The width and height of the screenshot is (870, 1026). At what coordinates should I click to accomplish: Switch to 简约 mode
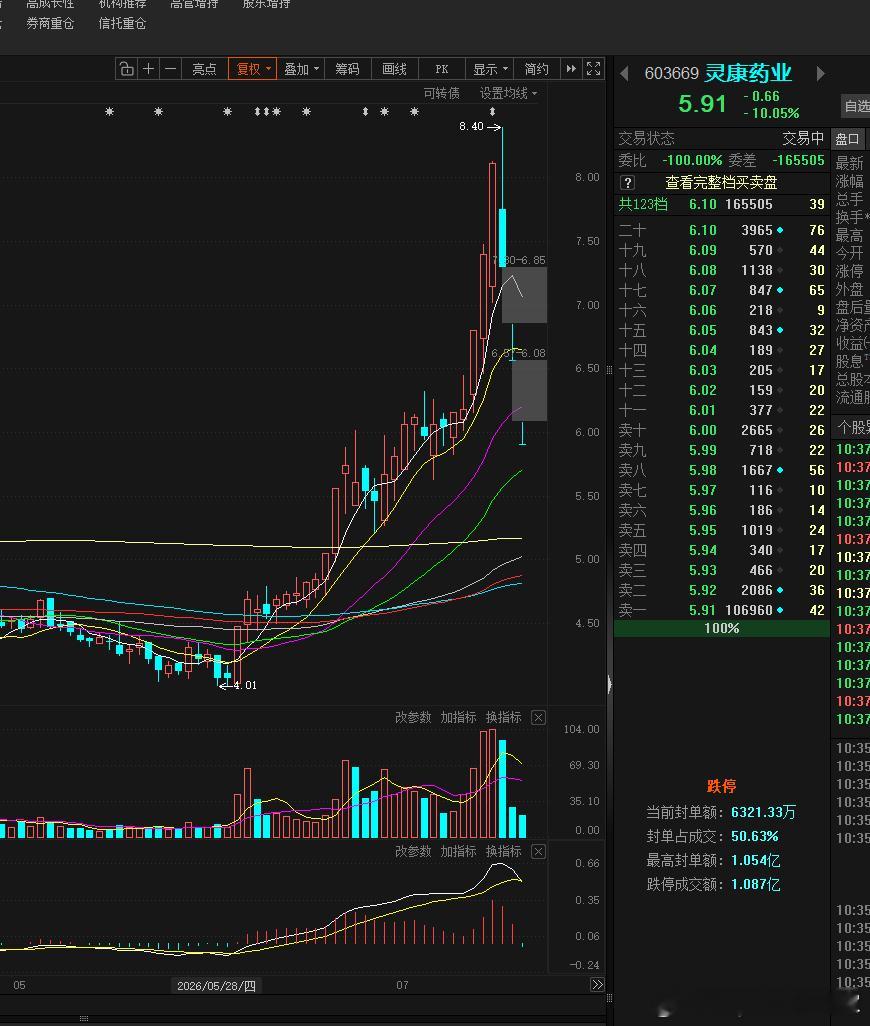click(x=536, y=69)
